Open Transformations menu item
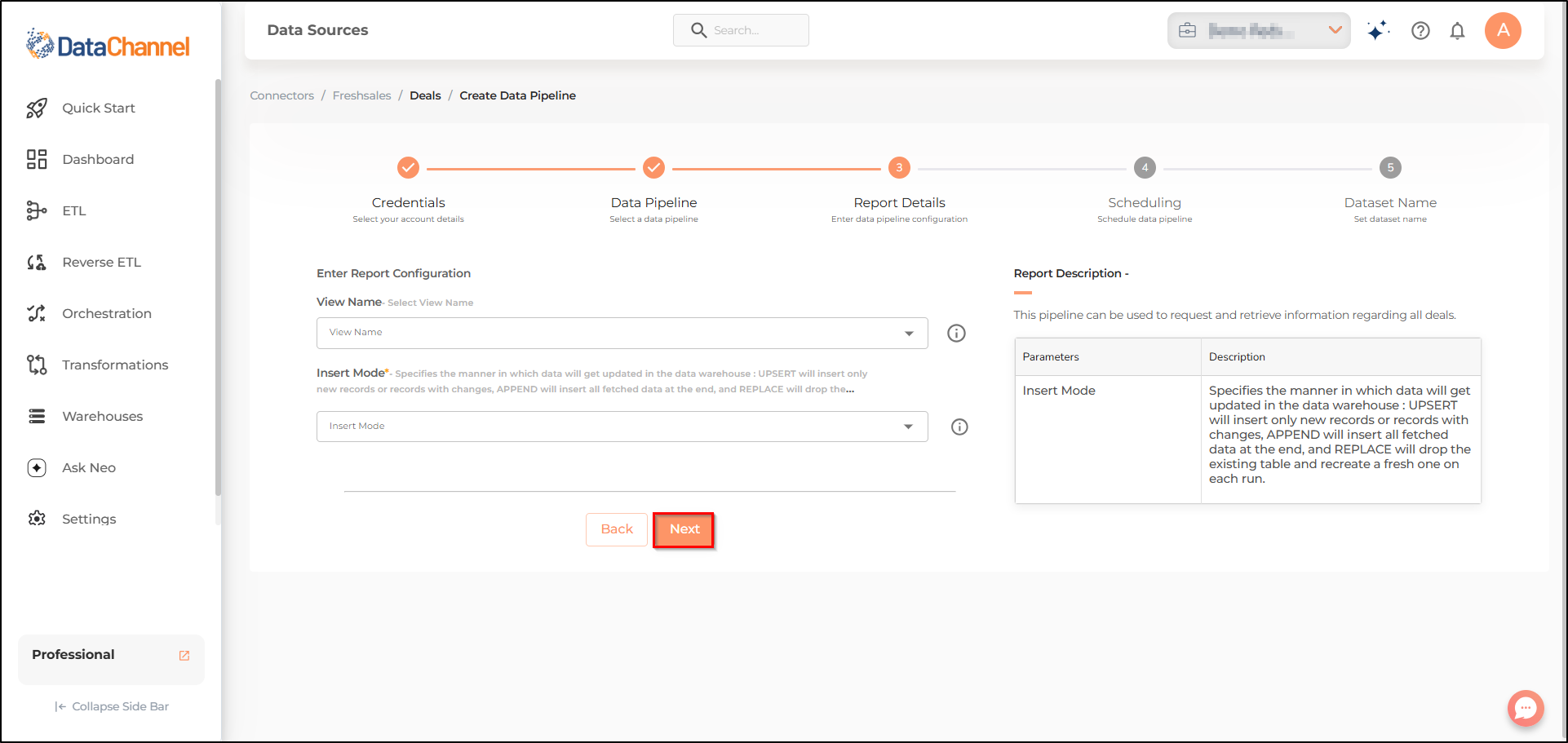Screen dimensions: 1568x743 coord(115,365)
